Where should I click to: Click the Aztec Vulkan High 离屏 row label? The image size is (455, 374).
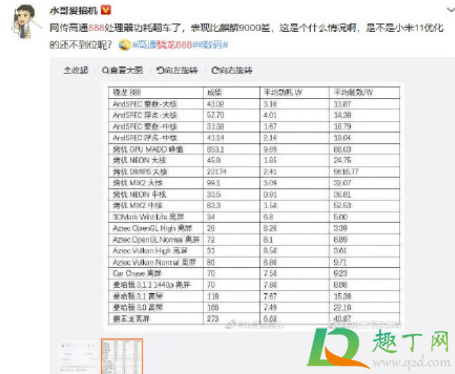[150, 251]
